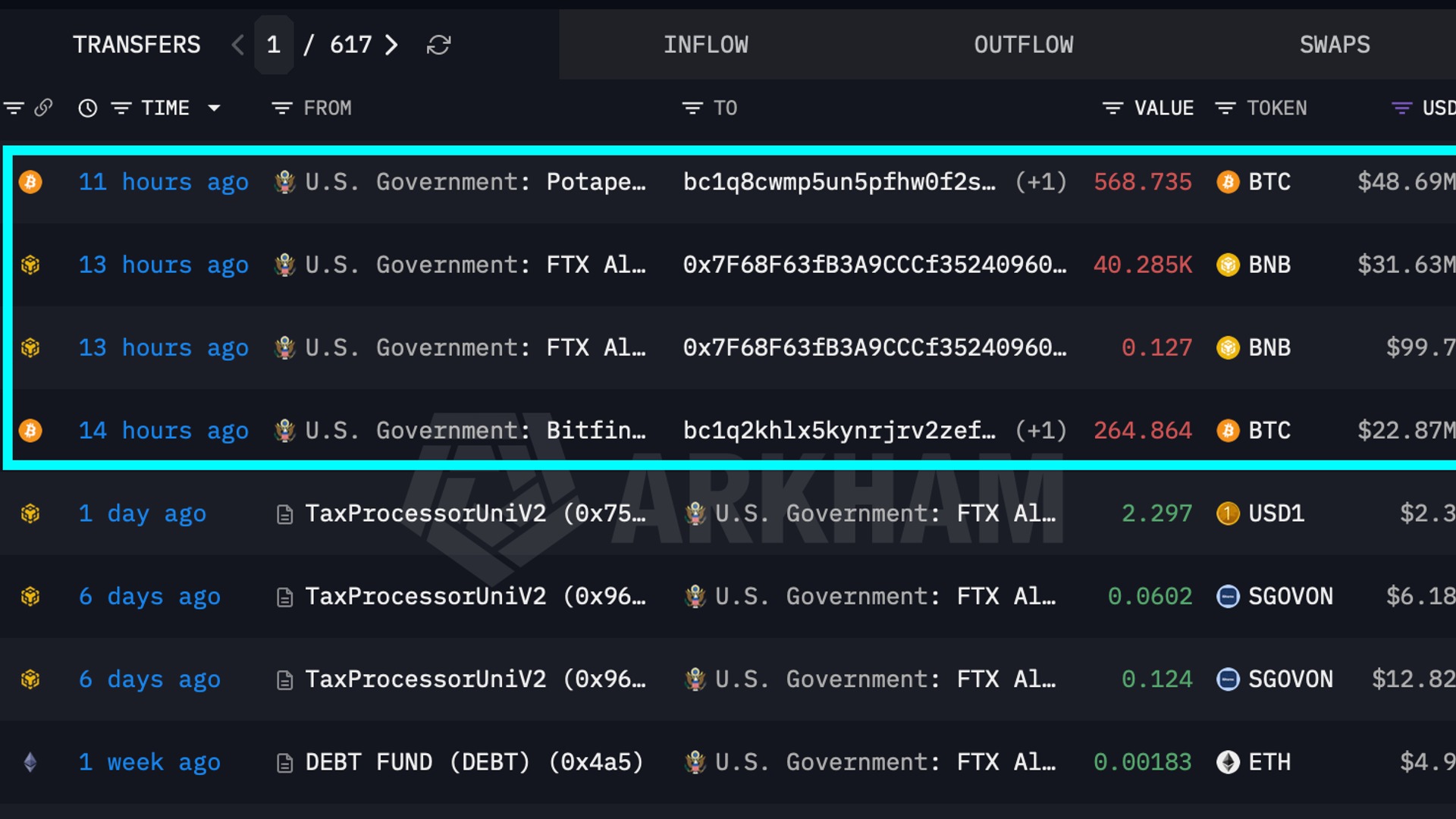Click the 0.127 BNB value
The width and height of the screenshot is (1456, 819).
pyautogui.click(x=1157, y=347)
